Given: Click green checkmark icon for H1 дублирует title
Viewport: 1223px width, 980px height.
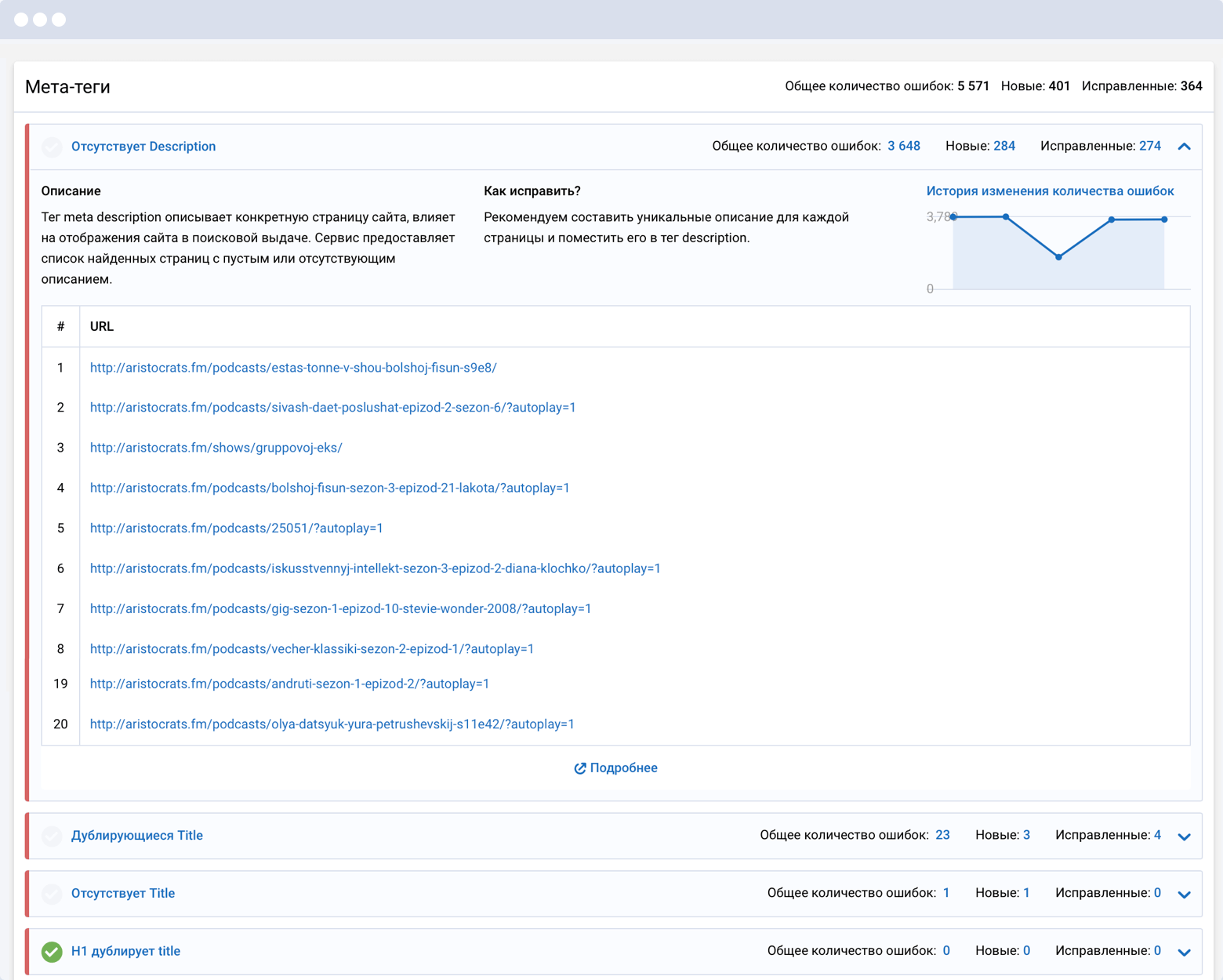Looking at the screenshot, I should (x=52, y=951).
